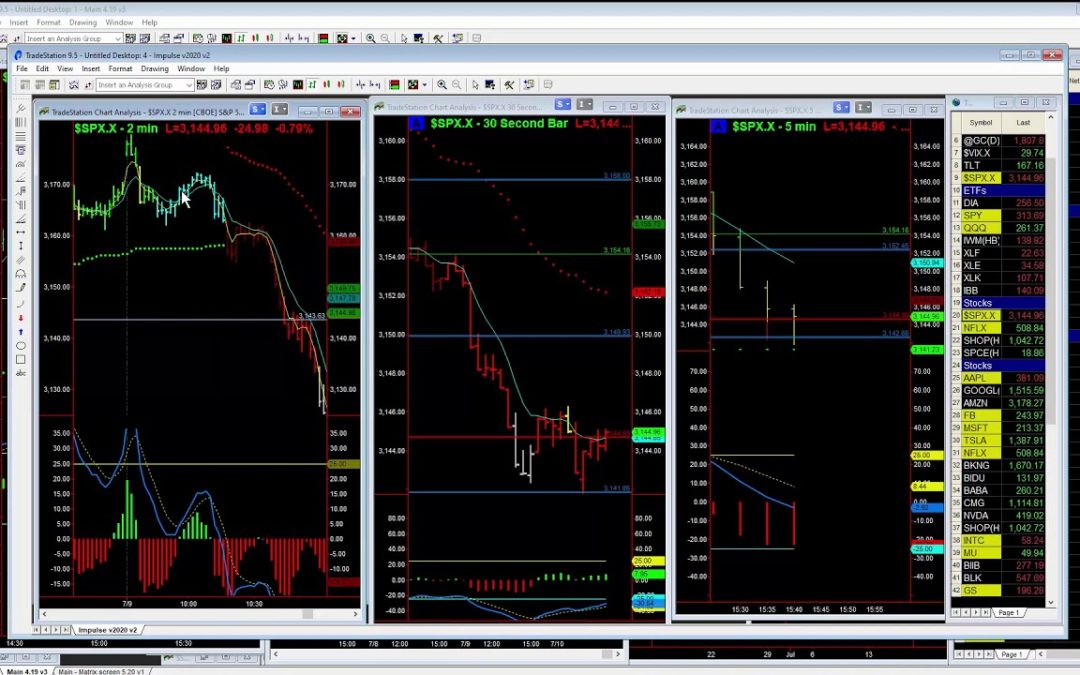Image resolution: width=1080 pixels, height=675 pixels.
Task: Select the vertical double-arrow price tool
Action: coord(21,246)
